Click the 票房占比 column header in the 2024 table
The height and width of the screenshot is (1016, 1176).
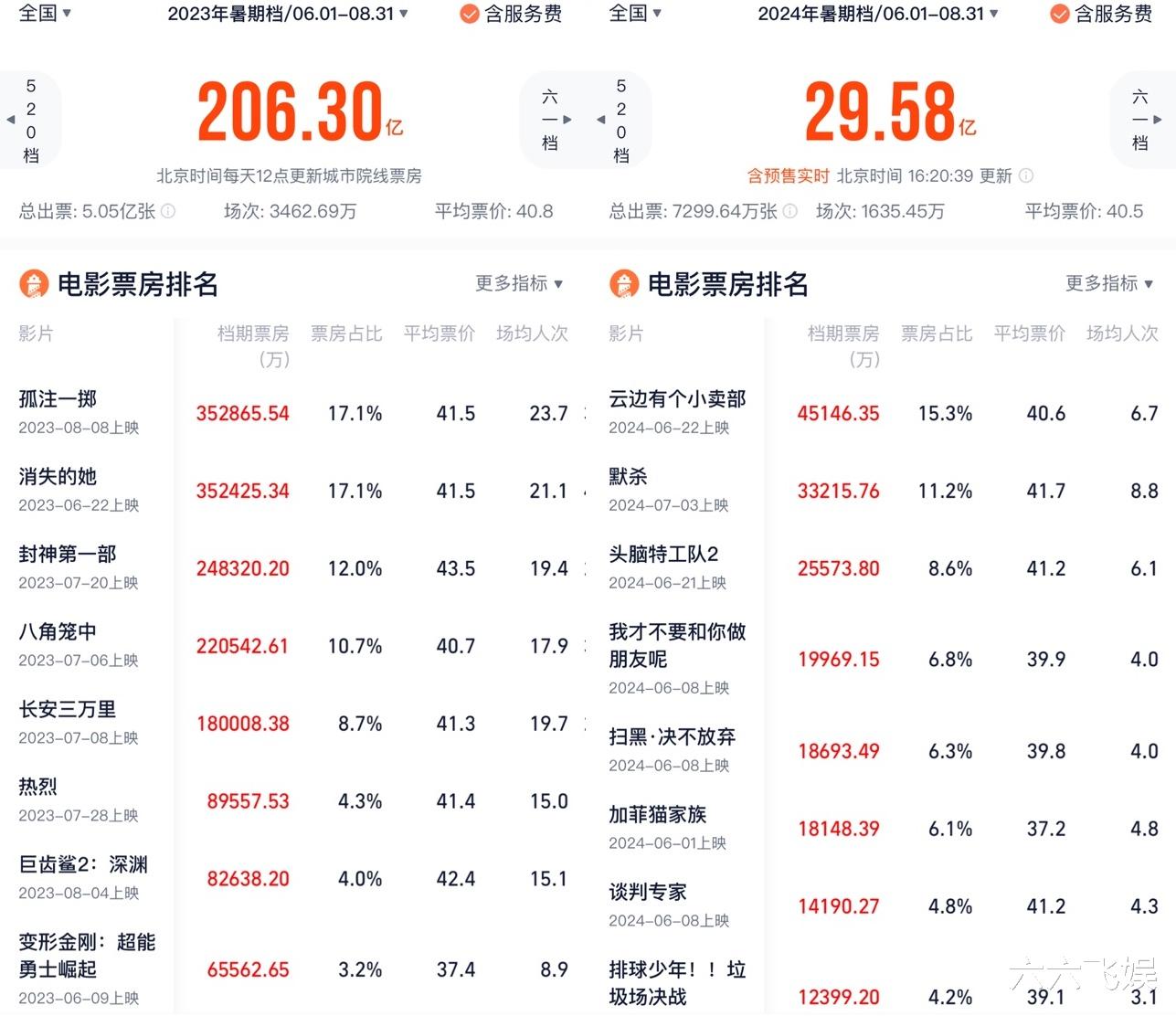pos(937,333)
